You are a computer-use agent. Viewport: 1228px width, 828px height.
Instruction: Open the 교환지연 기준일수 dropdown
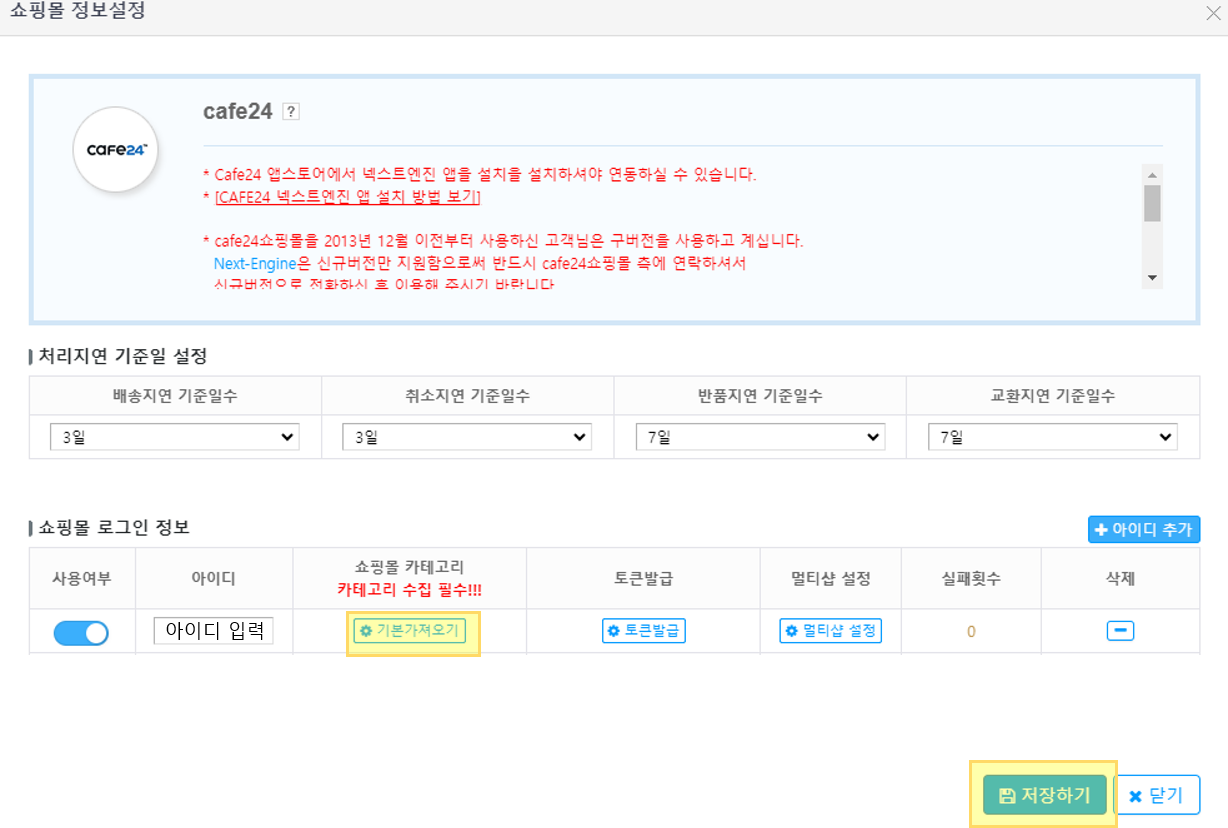1053,437
